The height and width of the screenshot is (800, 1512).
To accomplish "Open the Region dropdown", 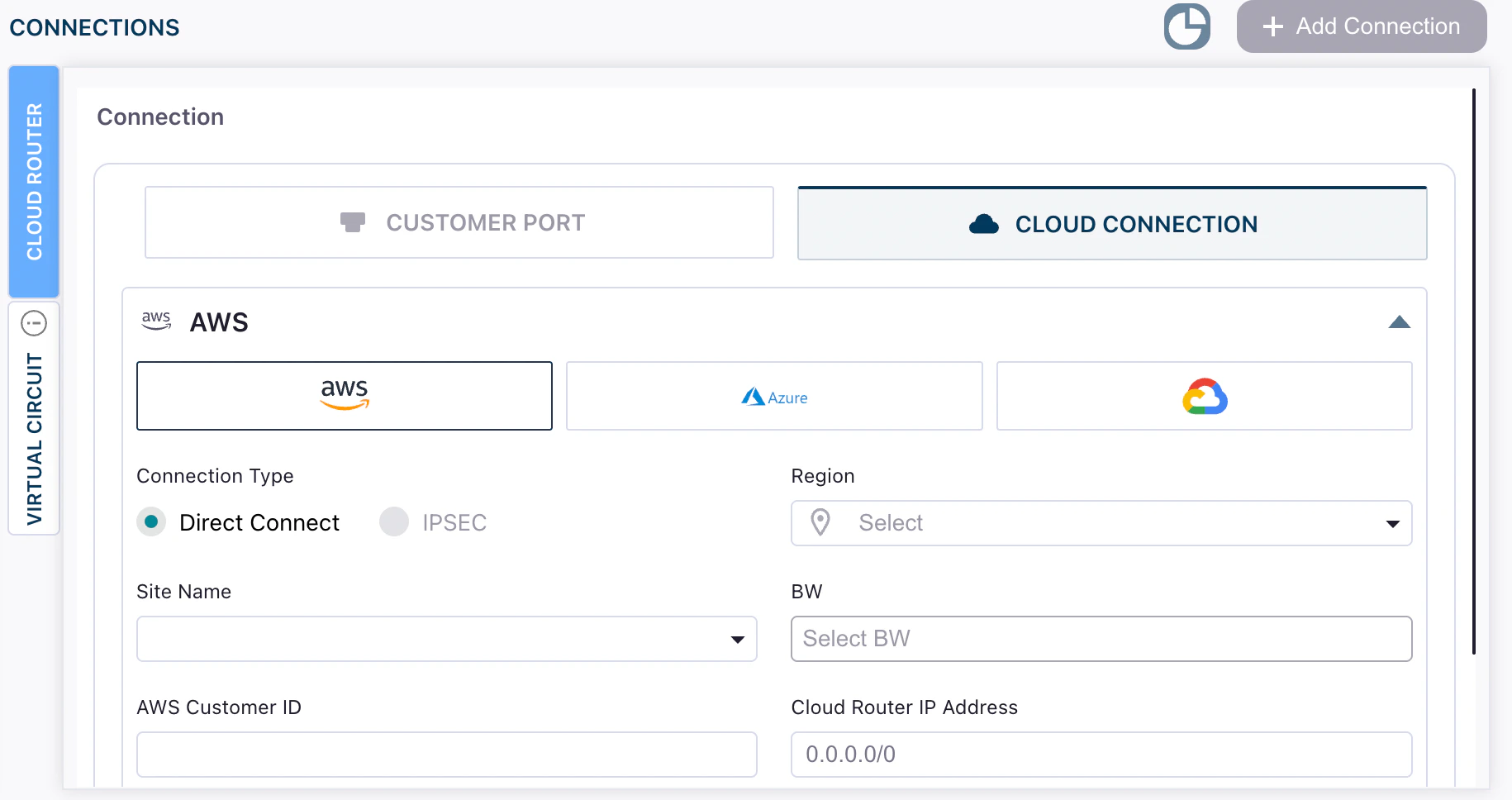I will (1101, 523).
